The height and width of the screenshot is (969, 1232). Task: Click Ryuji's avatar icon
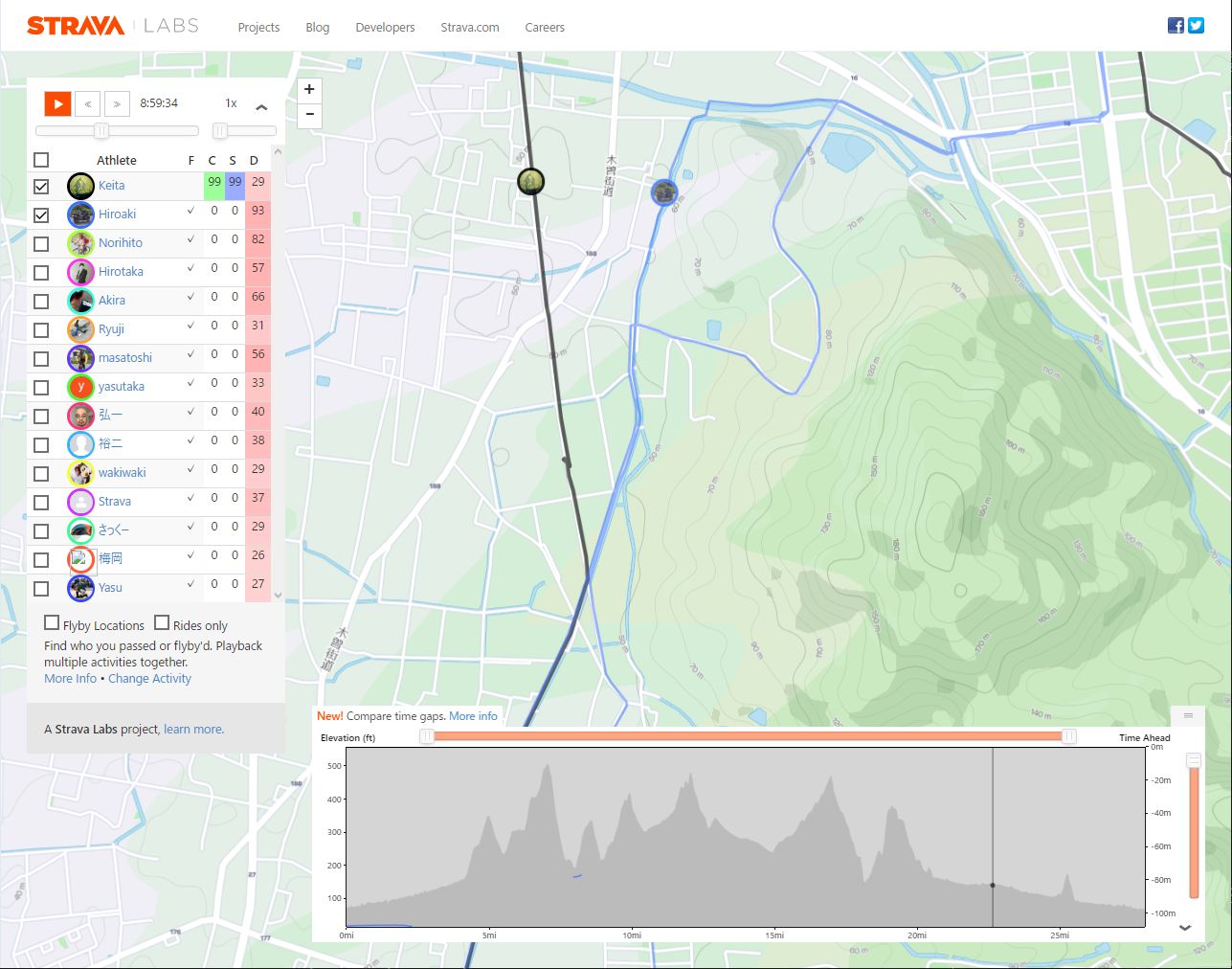80,329
